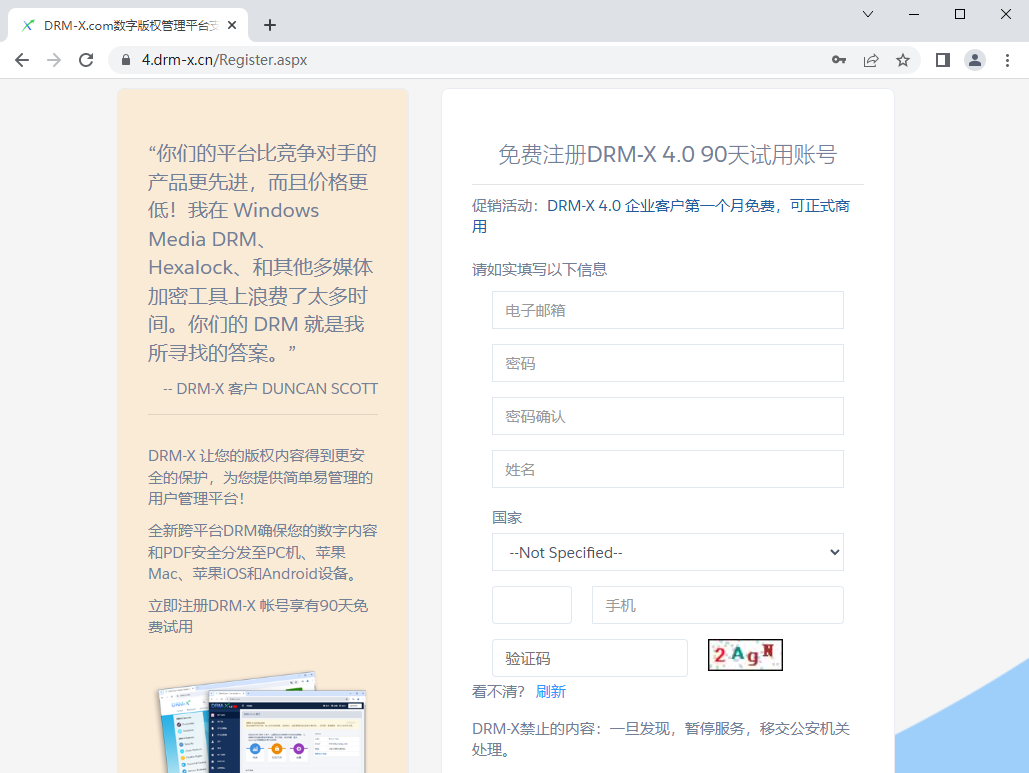Bookmark this page with the star icon
The height and width of the screenshot is (773, 1029).
tap(903, 60)
